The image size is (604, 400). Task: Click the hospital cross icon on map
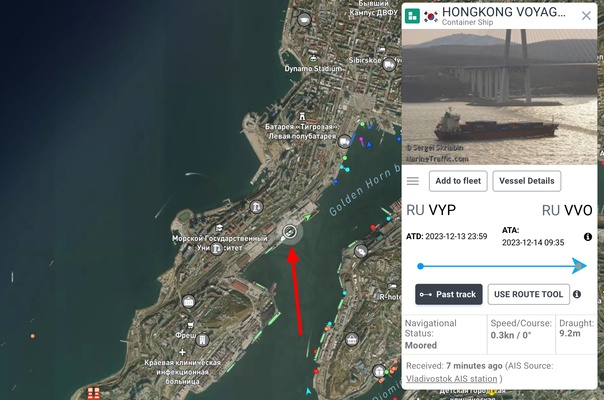pos(182,352)
